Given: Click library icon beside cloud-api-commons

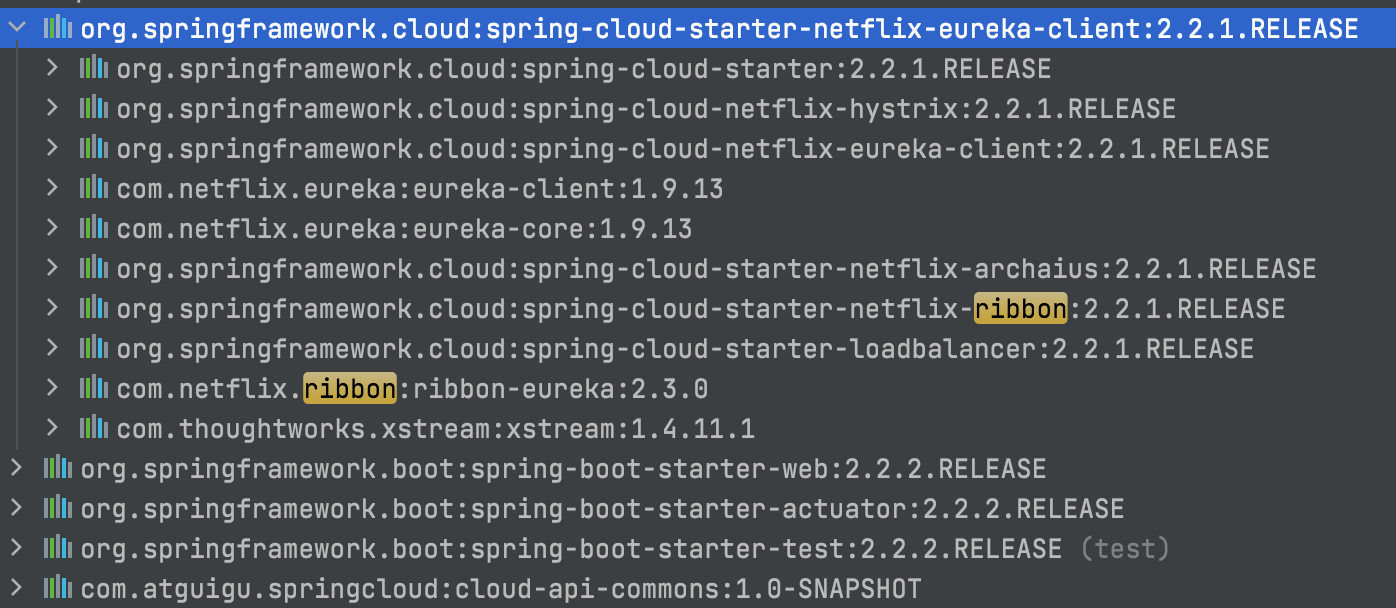Looking at the screenshot, I should coord(58,587).
